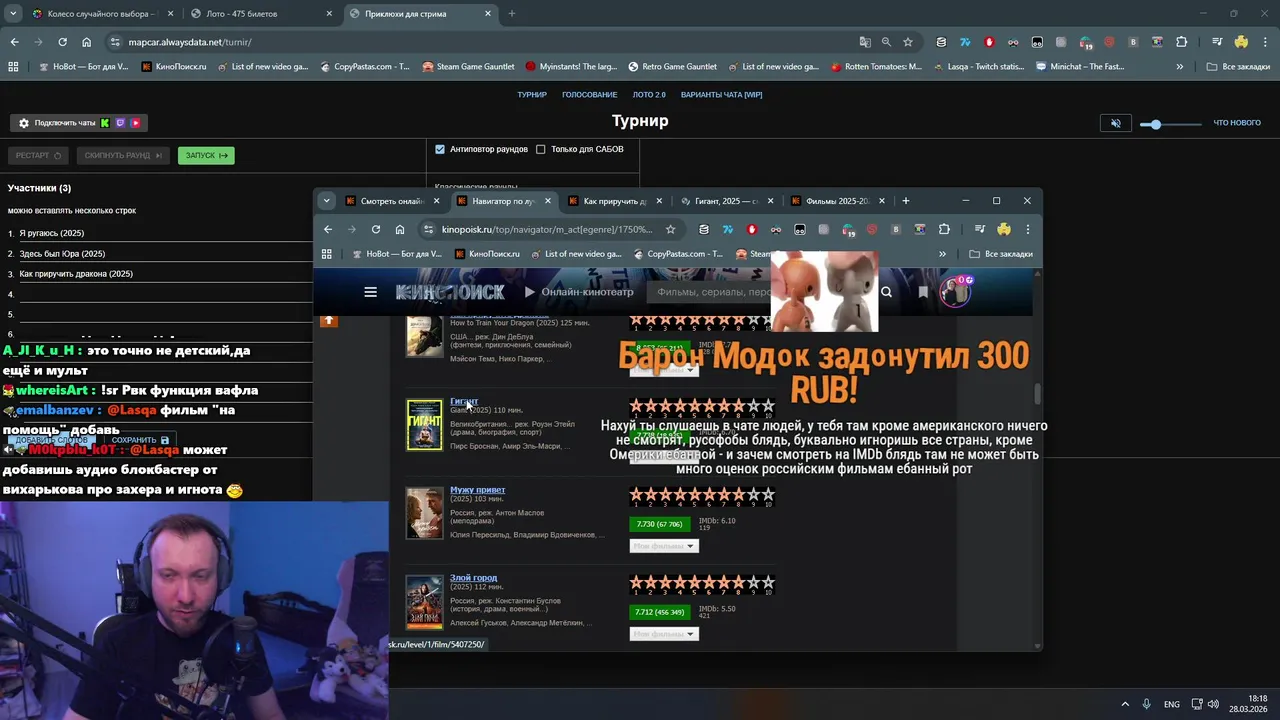The width and height of the screenshot is (1280, 720).
Task: Open apps grid icon in back browser bookmarks bar
Action: [x=13, y=67]
